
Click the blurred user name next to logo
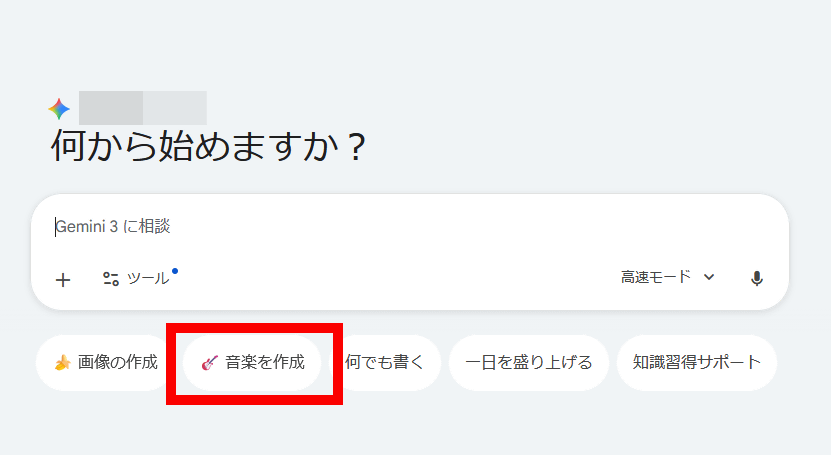(143, 108)
